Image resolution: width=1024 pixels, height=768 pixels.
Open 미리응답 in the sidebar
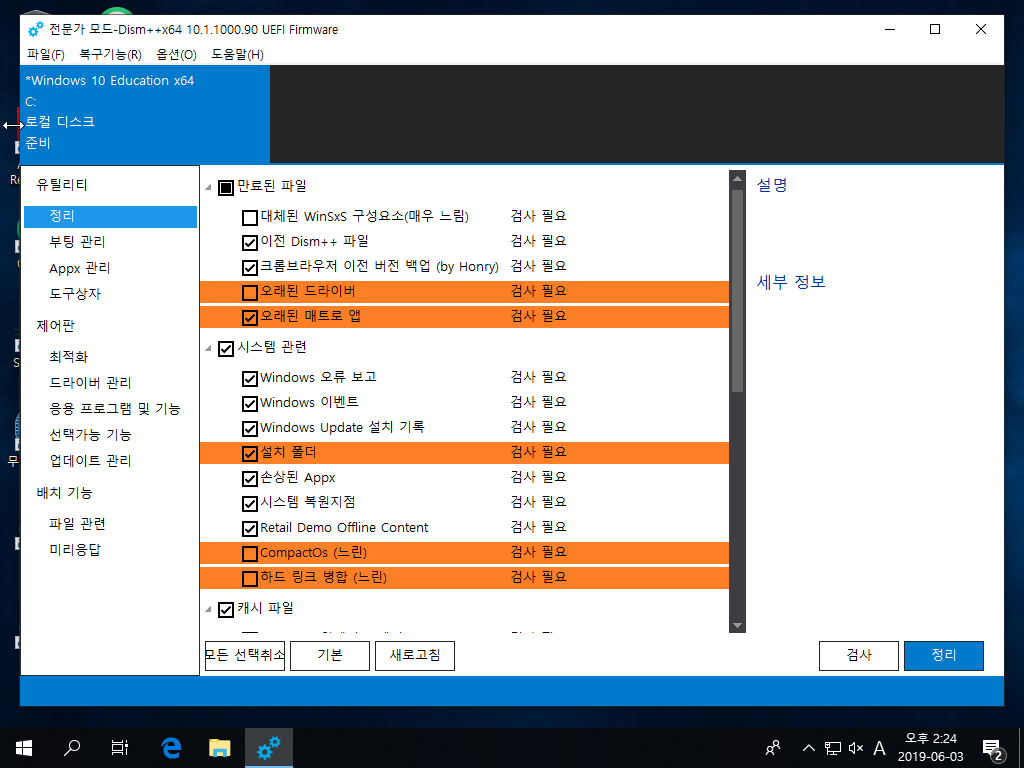(75, 550)
